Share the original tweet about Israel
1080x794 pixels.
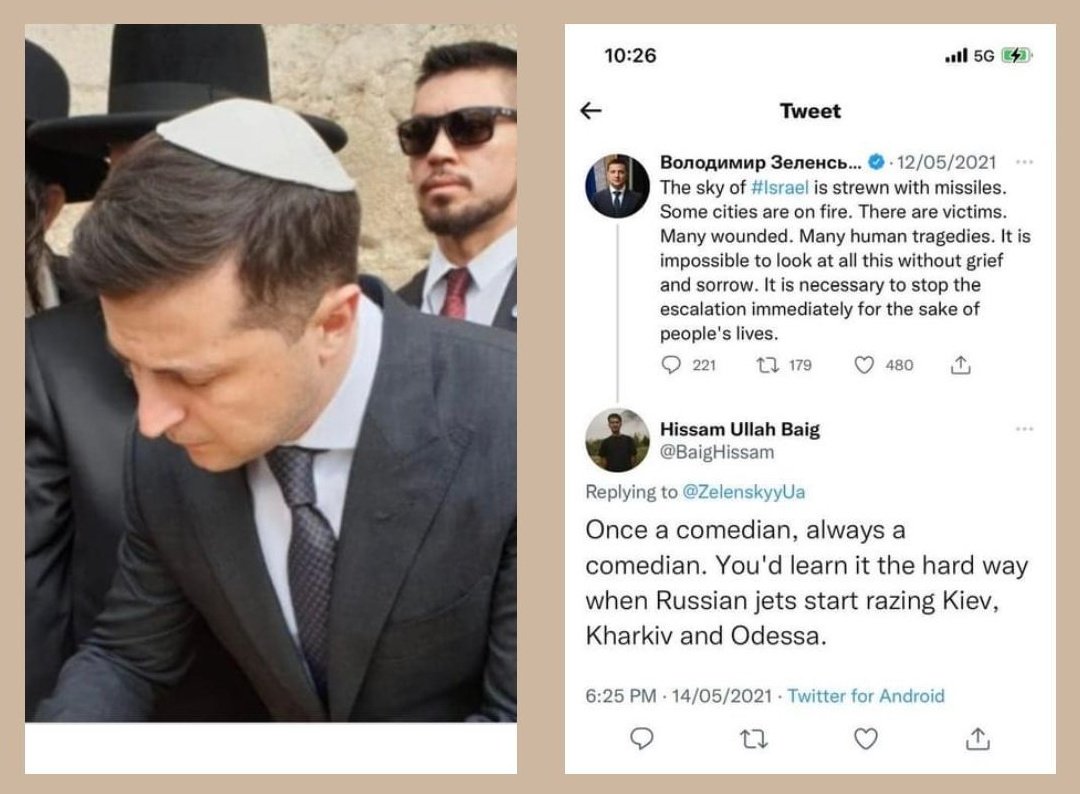pyautogui.click(x=960, y=365)
